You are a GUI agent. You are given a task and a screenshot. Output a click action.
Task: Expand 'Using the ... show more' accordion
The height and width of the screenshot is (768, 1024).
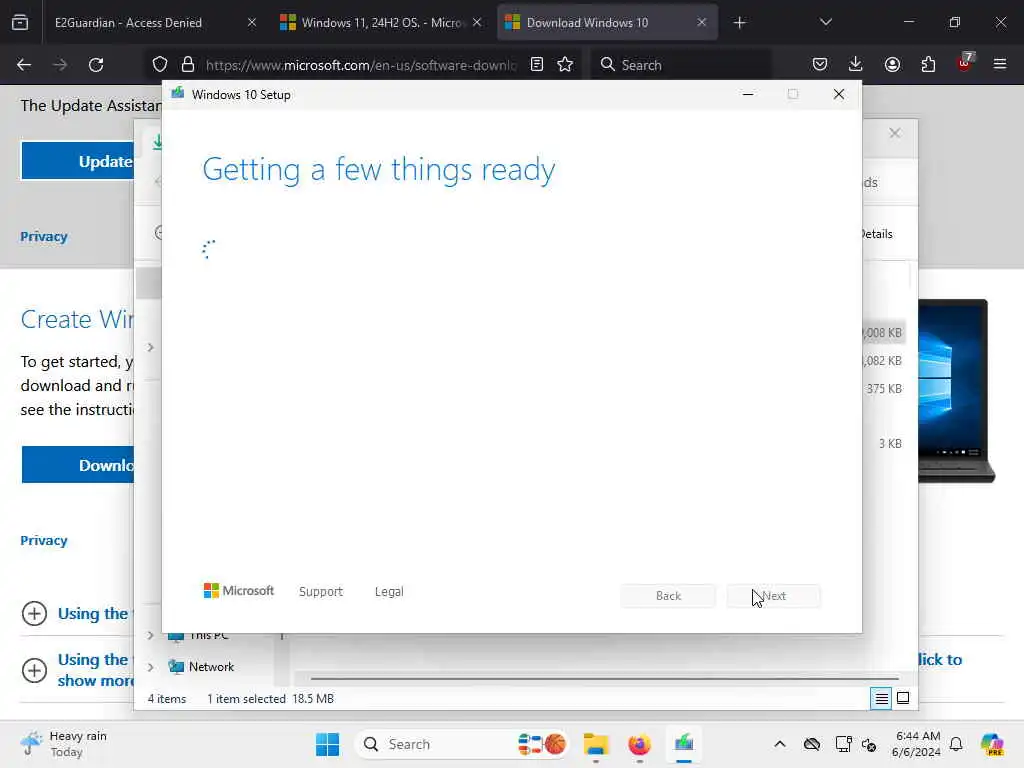34,670
